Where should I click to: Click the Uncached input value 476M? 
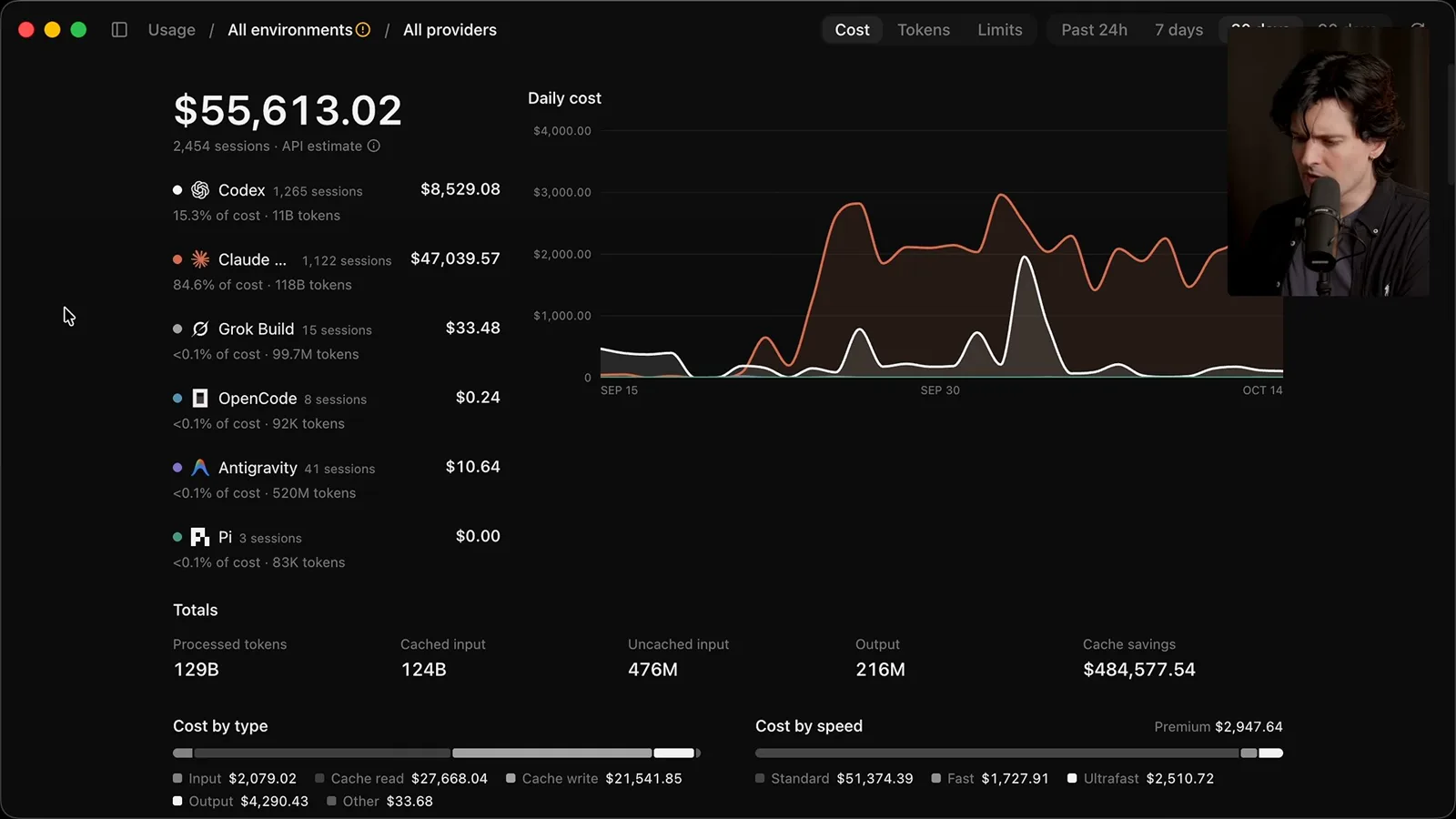[652, 670]
